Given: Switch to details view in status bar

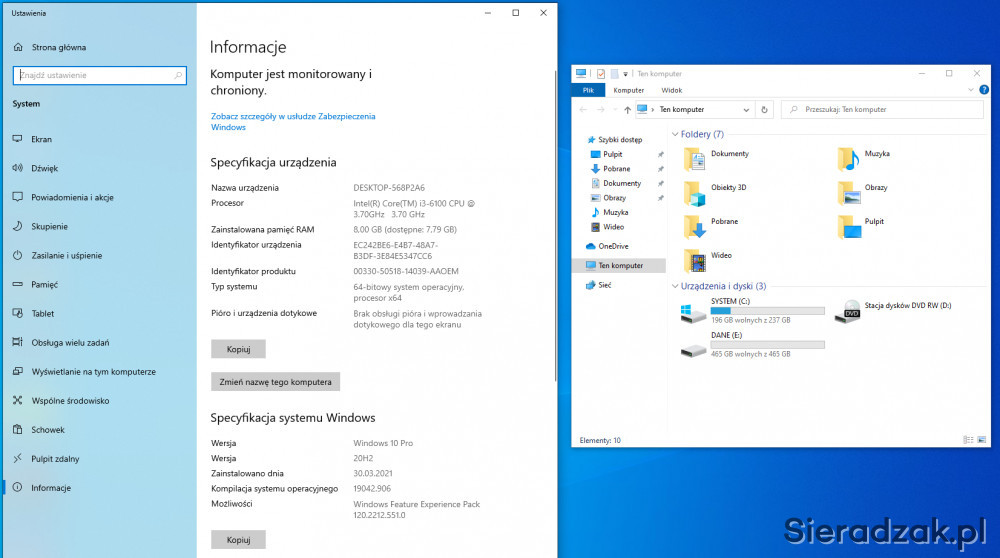Looking at the screenshot, I should pos(968,440).
